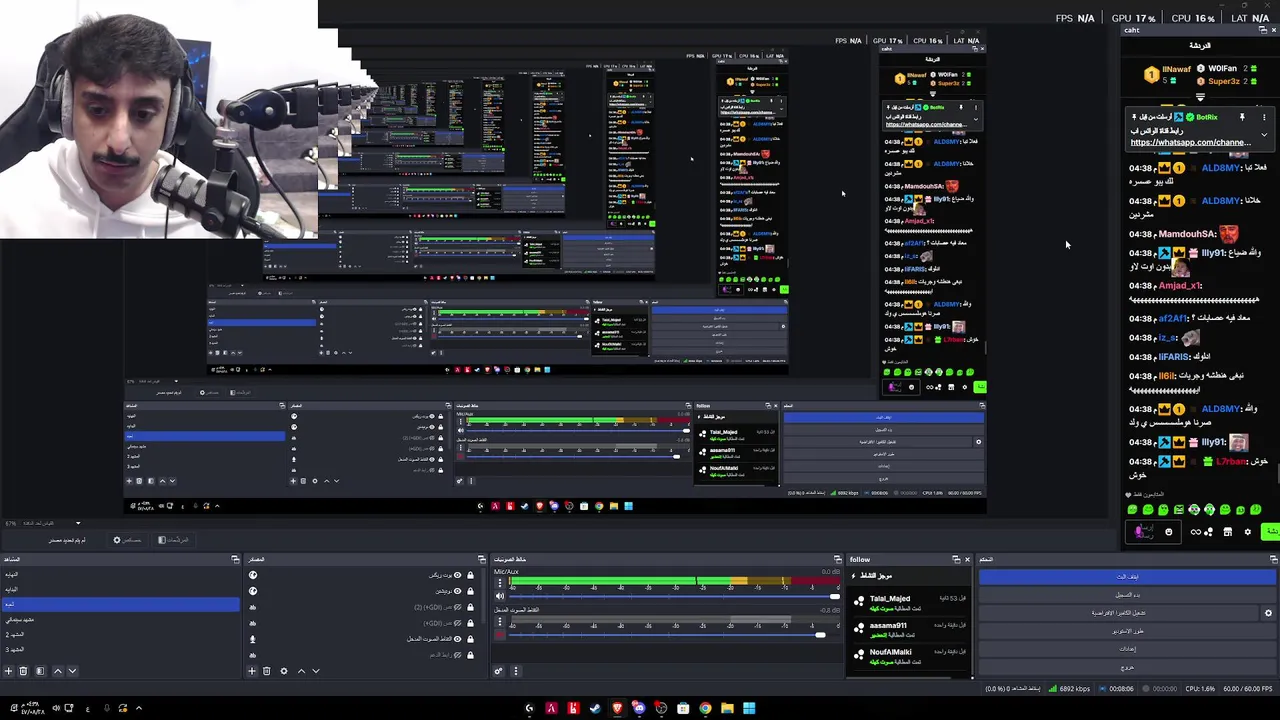Open Mic/Aux channel three-dot options menu

(500, 582)
